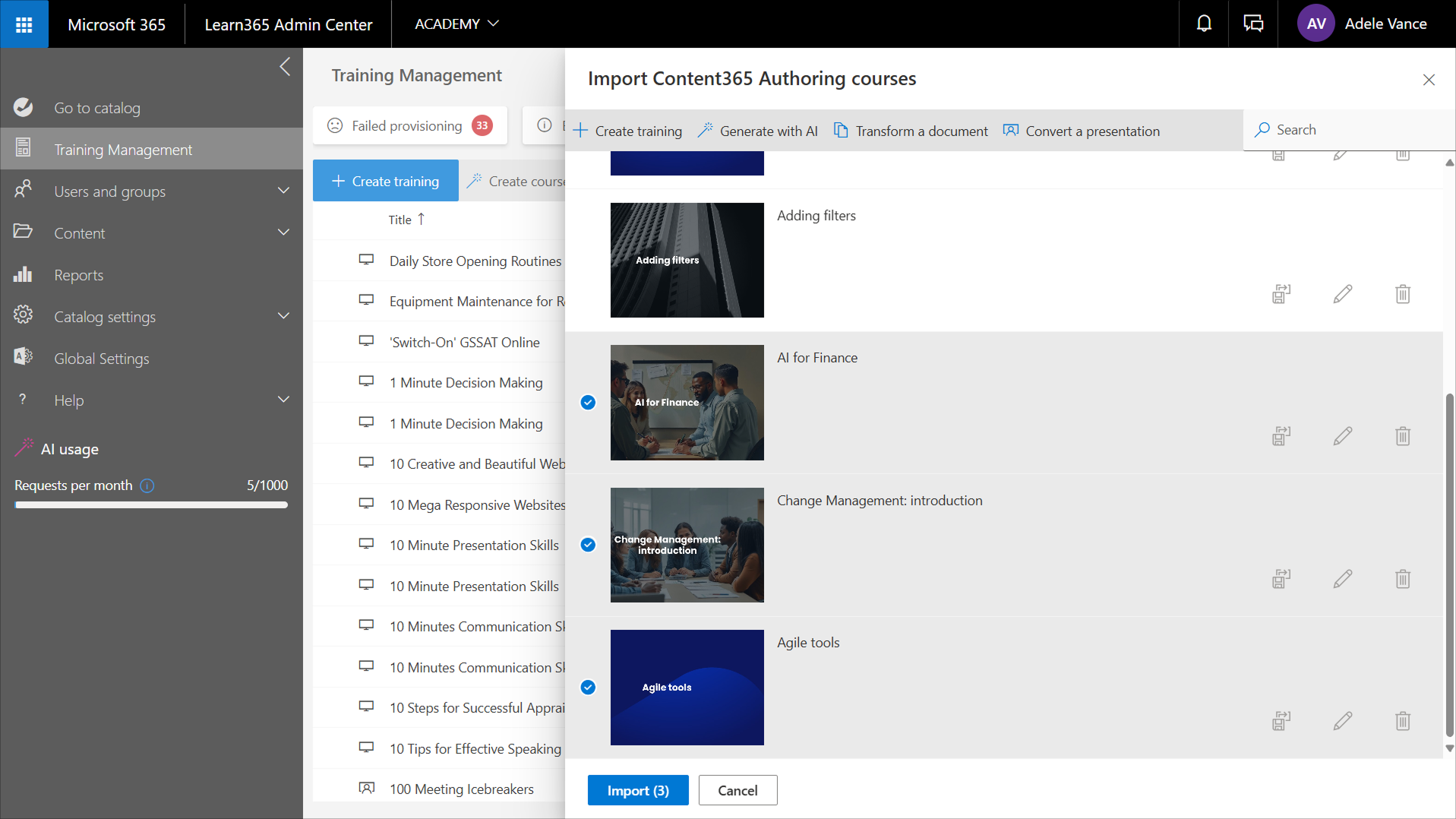The height and width of the screenshot is (819, 1456).
Task: Collapse the left navigation sidebar
Action: pyautogui.click(x=285, y=67)
